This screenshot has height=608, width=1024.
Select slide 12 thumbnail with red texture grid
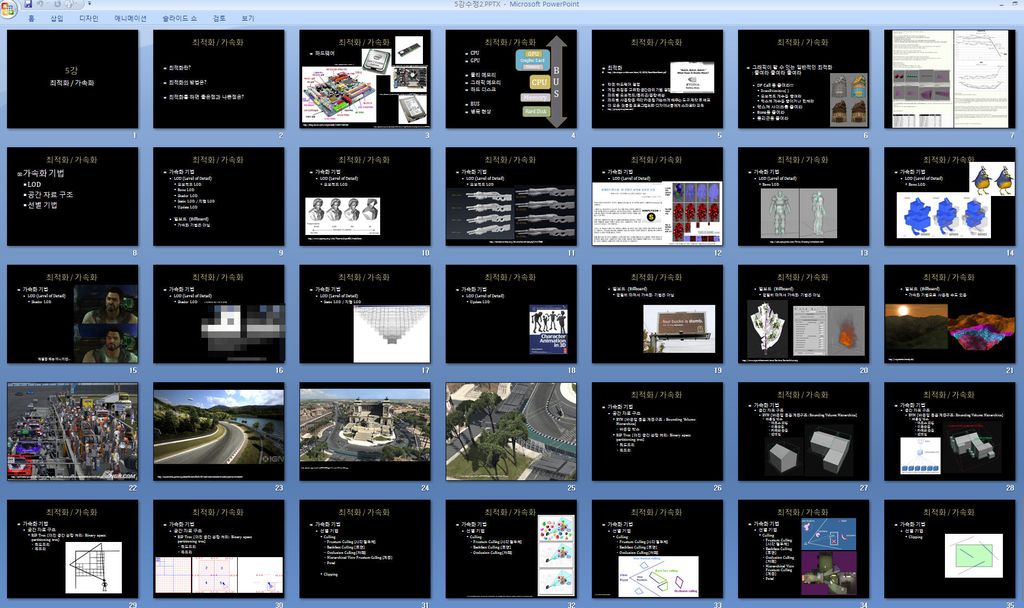[658, 197]
